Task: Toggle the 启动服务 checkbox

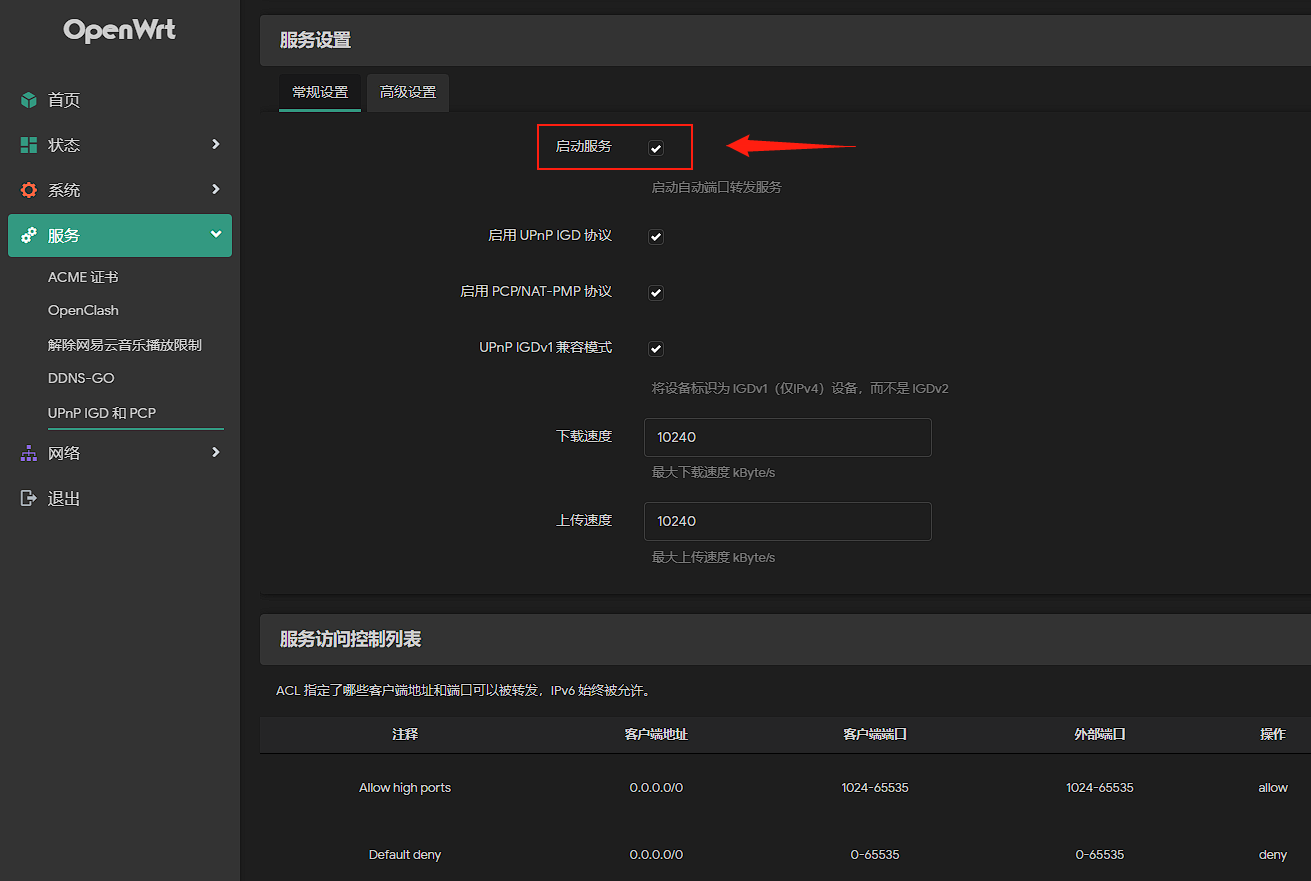Action: [656, 148]
